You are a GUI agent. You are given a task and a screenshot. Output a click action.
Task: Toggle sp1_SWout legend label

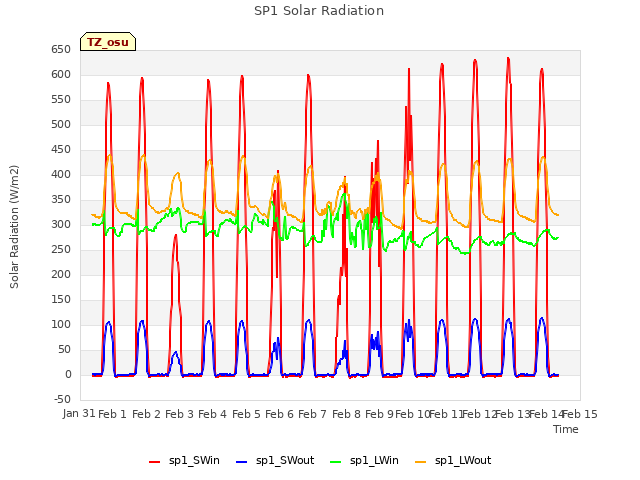click(x=285, y=460)
